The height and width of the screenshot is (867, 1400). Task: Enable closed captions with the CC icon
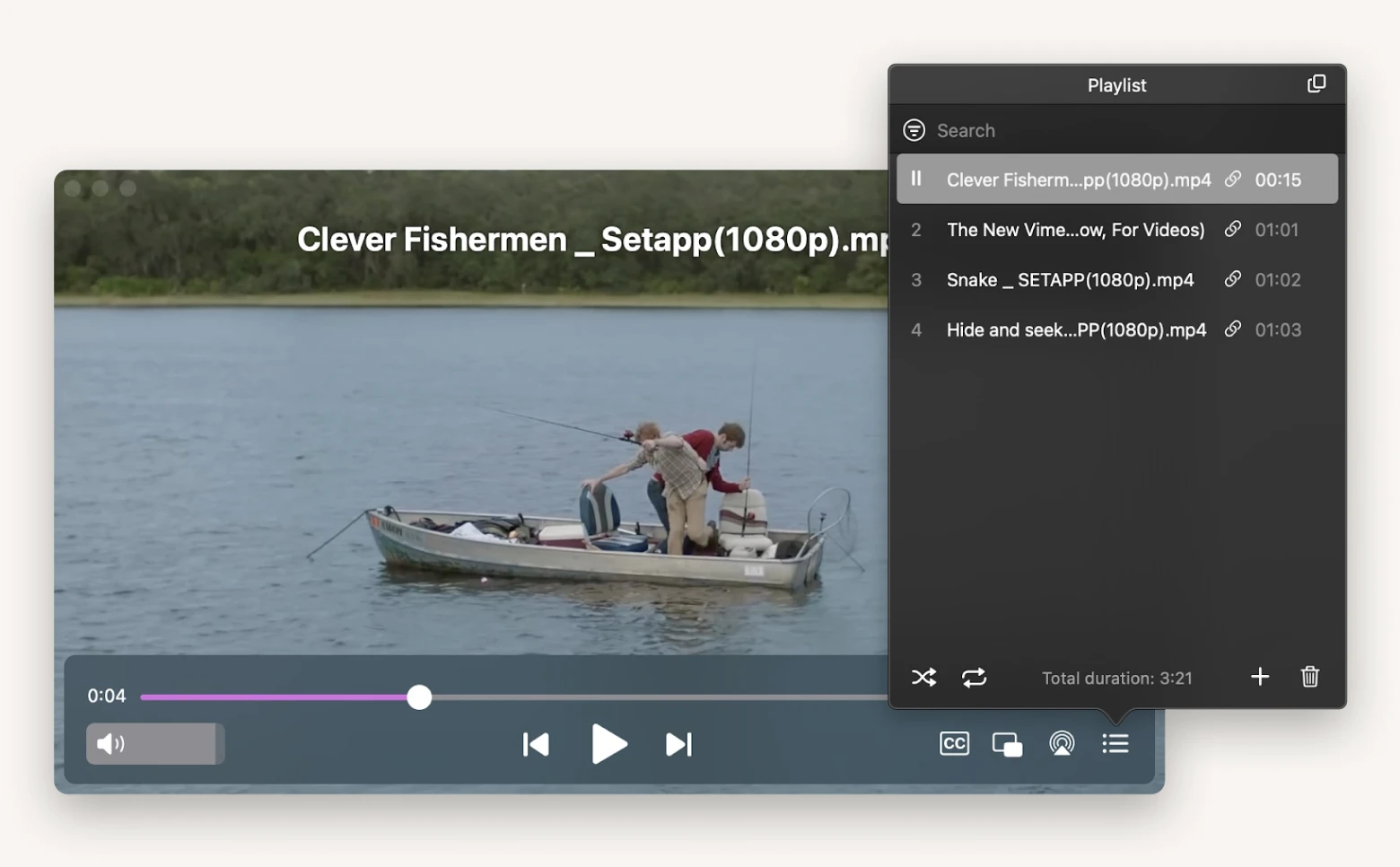point(954,743)
